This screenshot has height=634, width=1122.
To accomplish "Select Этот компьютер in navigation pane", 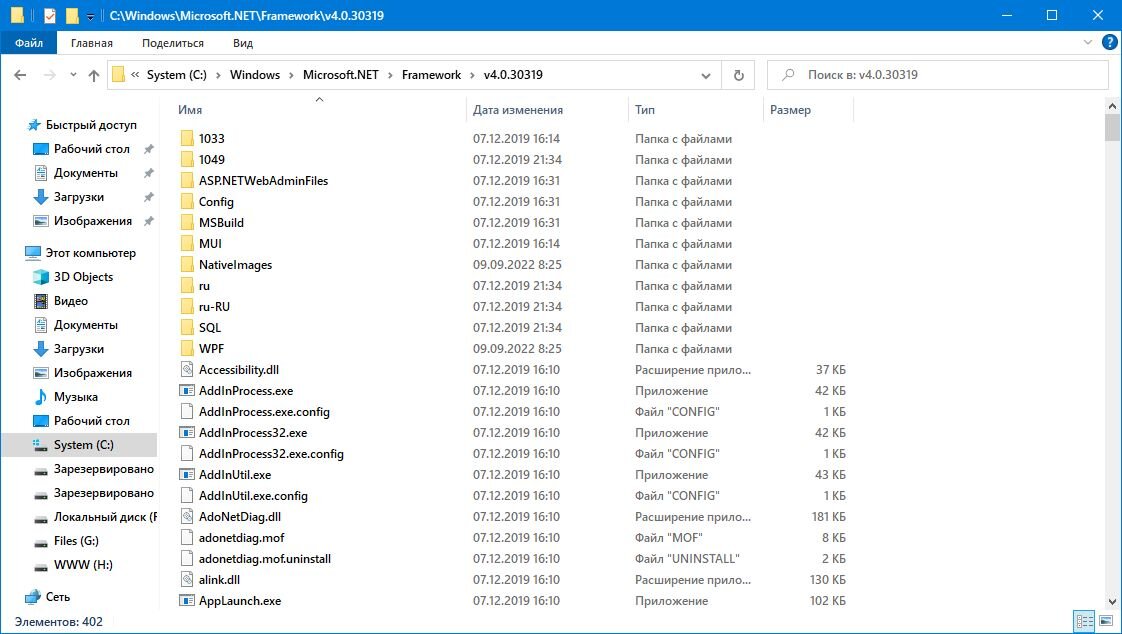I will pos(90,253).
